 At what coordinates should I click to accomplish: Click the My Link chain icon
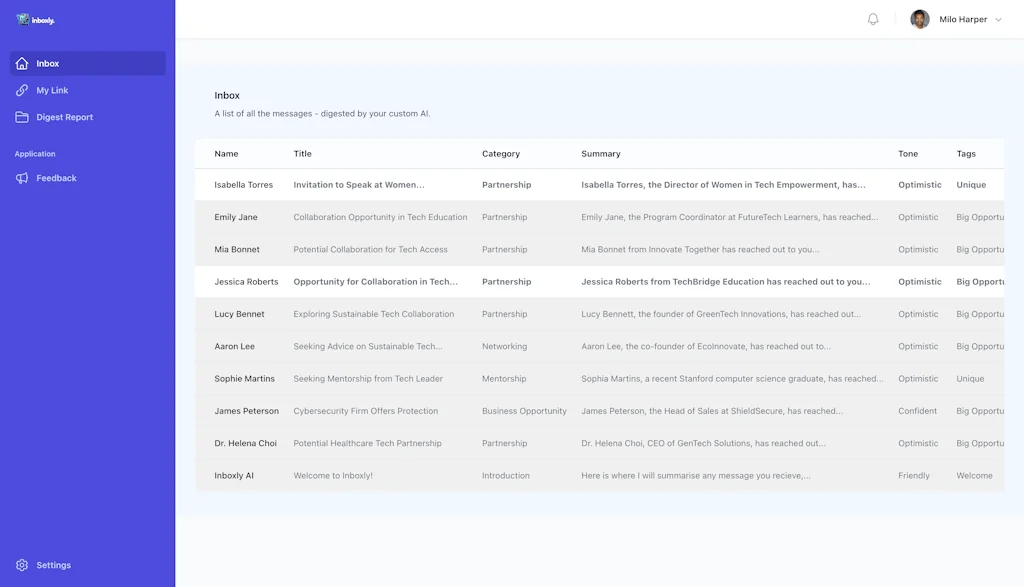click(x=22, y=90)
